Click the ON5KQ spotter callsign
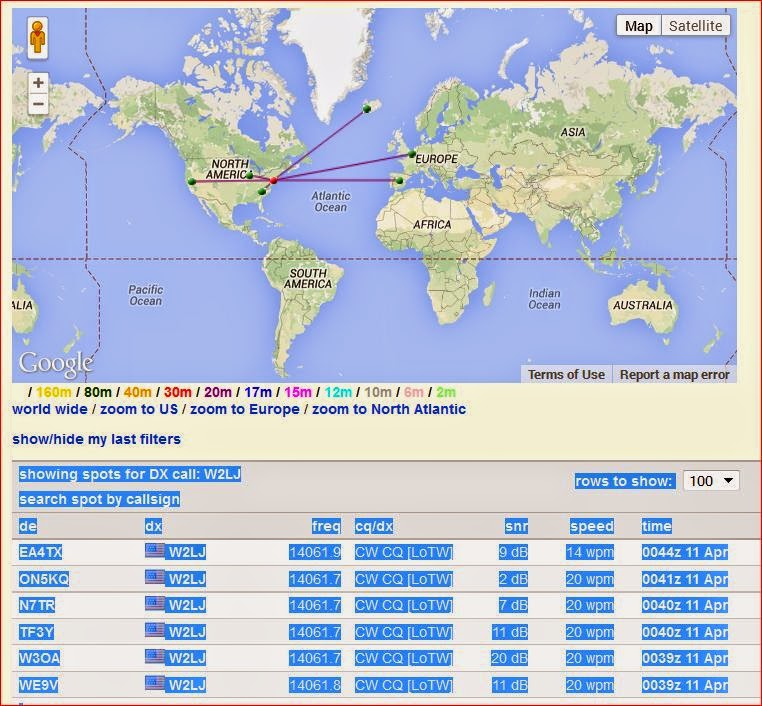 click(44, 579)
